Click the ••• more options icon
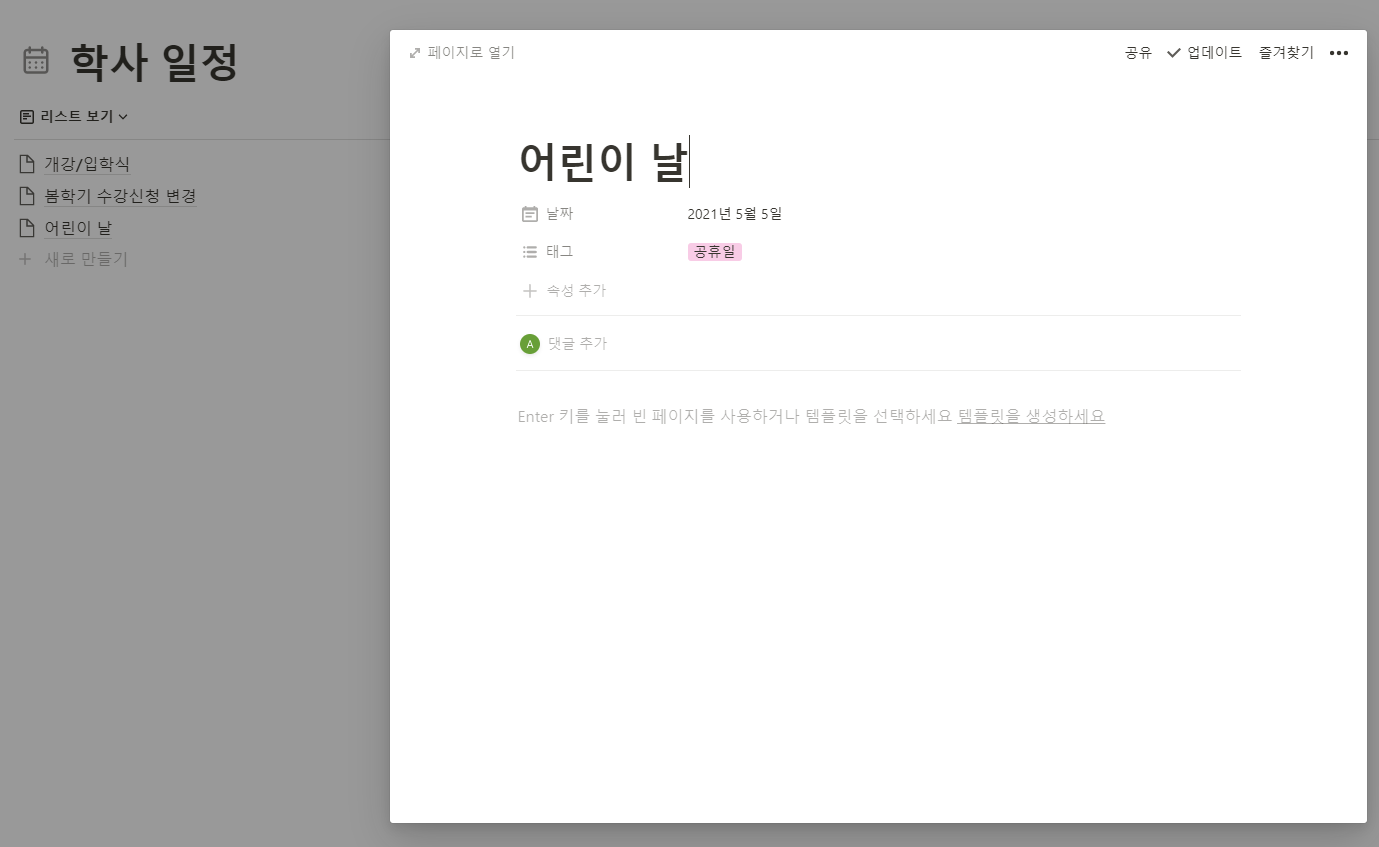Viewport: 1379px width, 847px height. coord(1339,53)
